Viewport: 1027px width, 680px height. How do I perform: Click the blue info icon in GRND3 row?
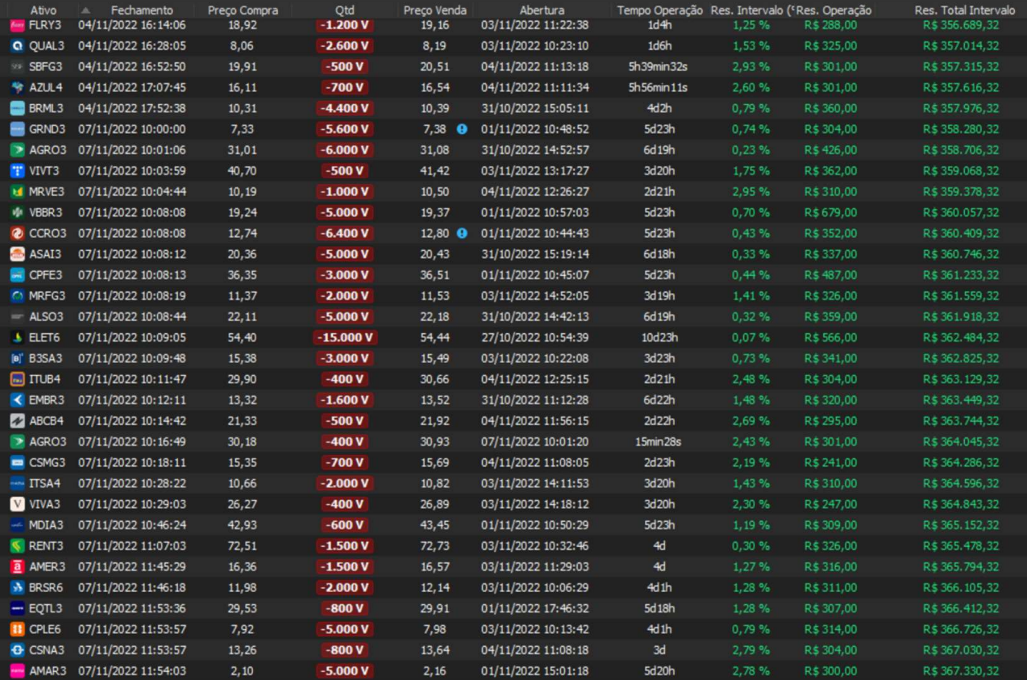[462, 129]
